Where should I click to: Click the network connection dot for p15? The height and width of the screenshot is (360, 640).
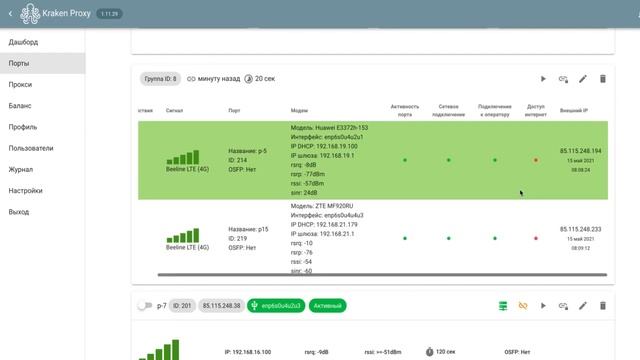tap(448, 238)
